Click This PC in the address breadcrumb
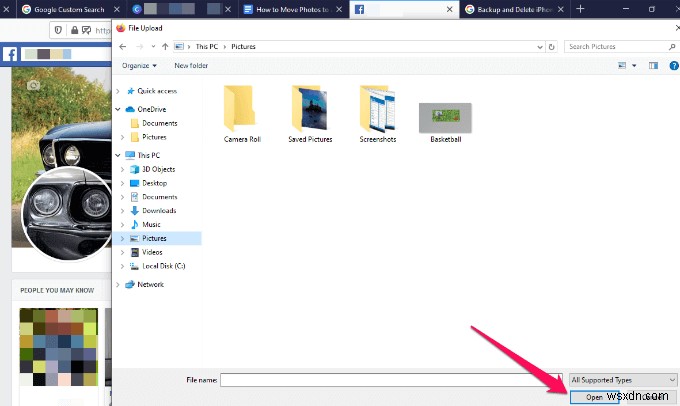The image size is (680, 406). point(206,46)
